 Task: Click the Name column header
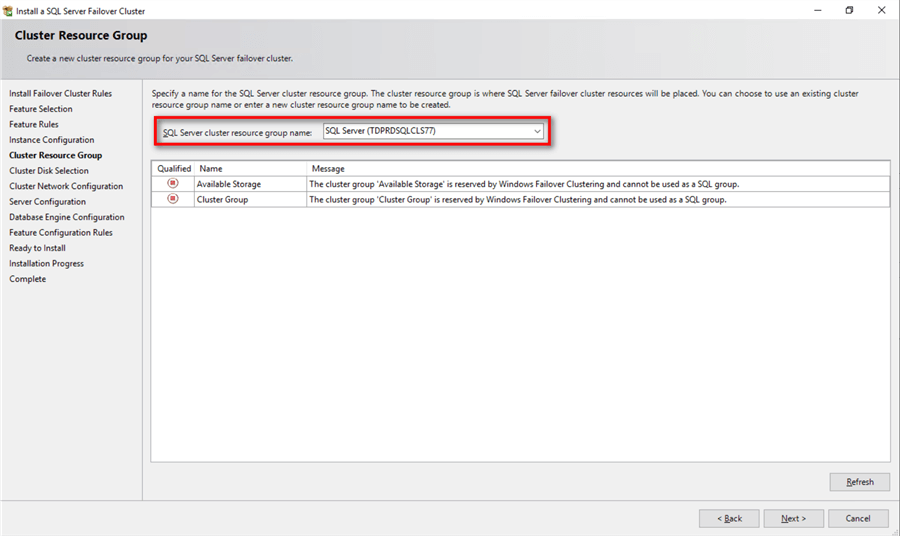tap(250, 169)
